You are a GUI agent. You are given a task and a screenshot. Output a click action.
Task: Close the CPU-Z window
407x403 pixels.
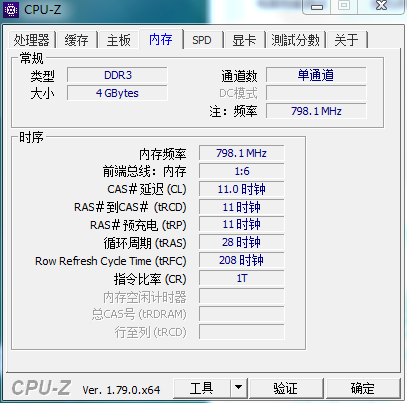[381, 6]
